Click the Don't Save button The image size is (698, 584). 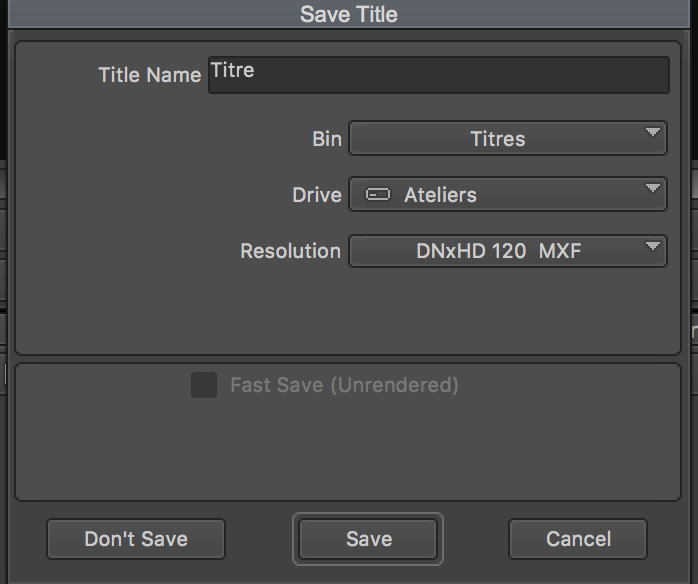tap(136, 539)
